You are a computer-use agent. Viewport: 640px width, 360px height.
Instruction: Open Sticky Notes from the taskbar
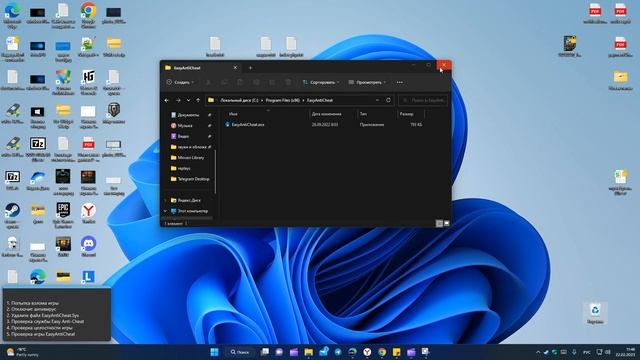pos(396,352)
